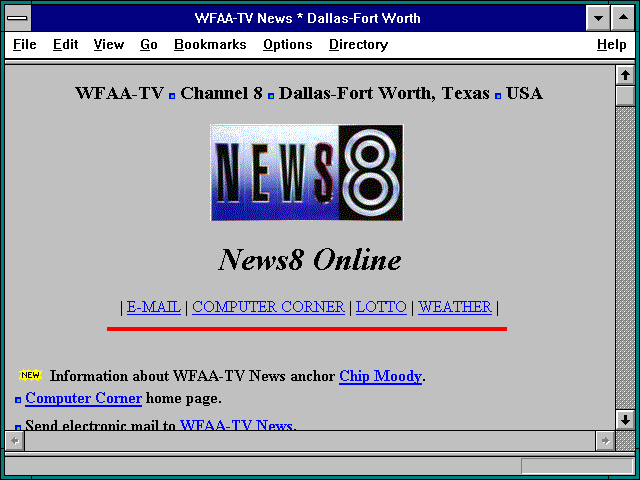640x480 pixels.
Task: Open the window control menu box
Action: coord(17,18)
